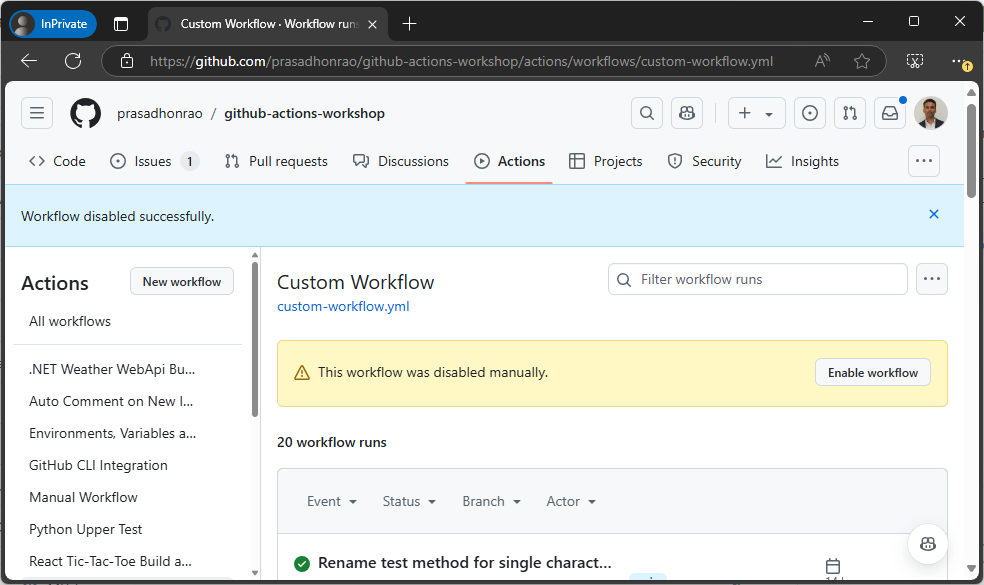Open notifications inbox icon
Image resolution: width=984 pixels, height=585 pixels.
pos(890,113)
